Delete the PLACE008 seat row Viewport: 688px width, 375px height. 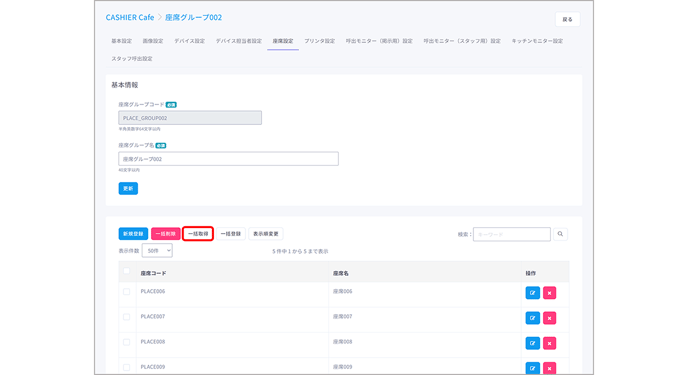coord(549,343)
